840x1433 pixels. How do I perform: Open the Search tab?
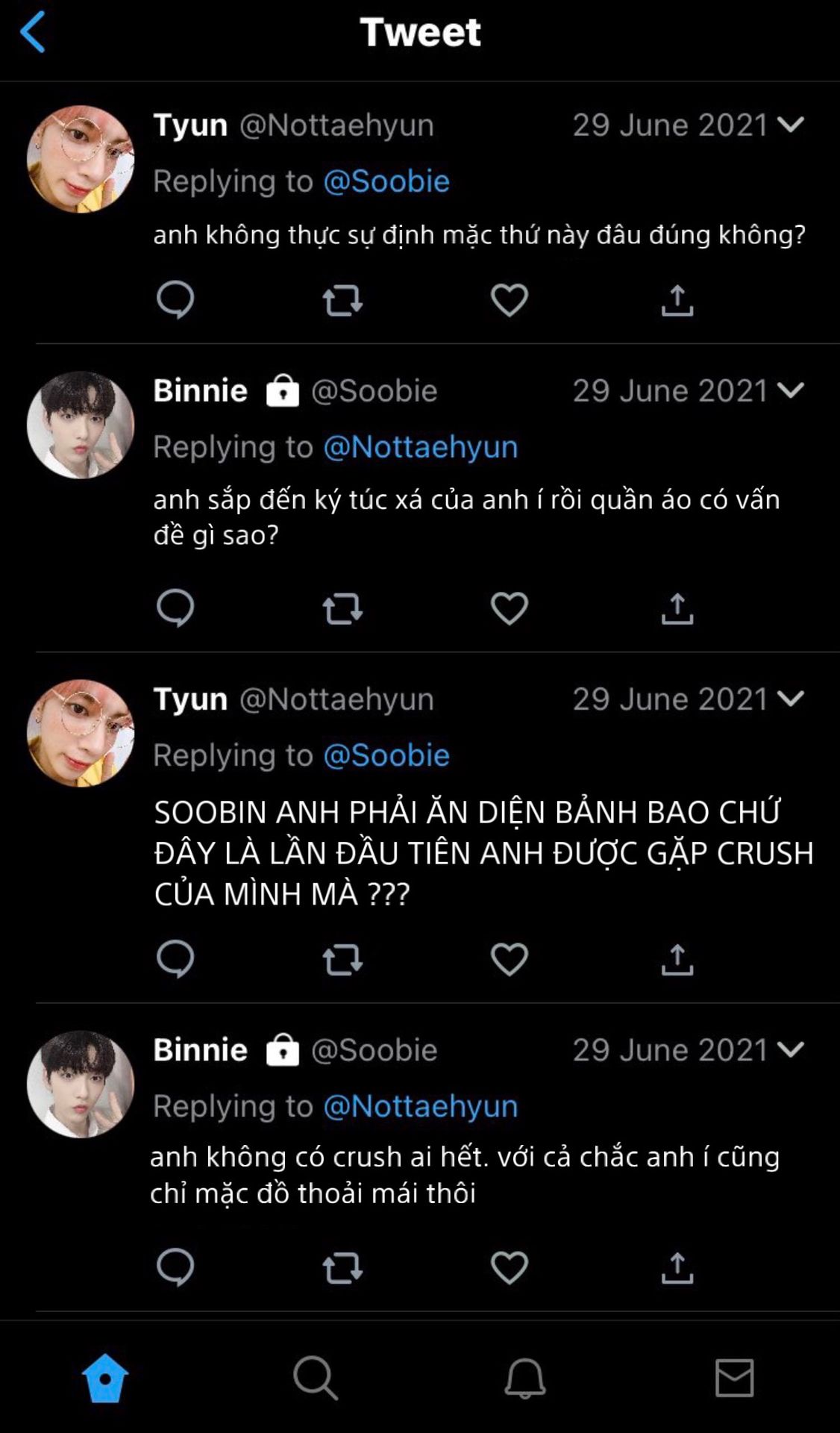click(x=315, y=1377)
